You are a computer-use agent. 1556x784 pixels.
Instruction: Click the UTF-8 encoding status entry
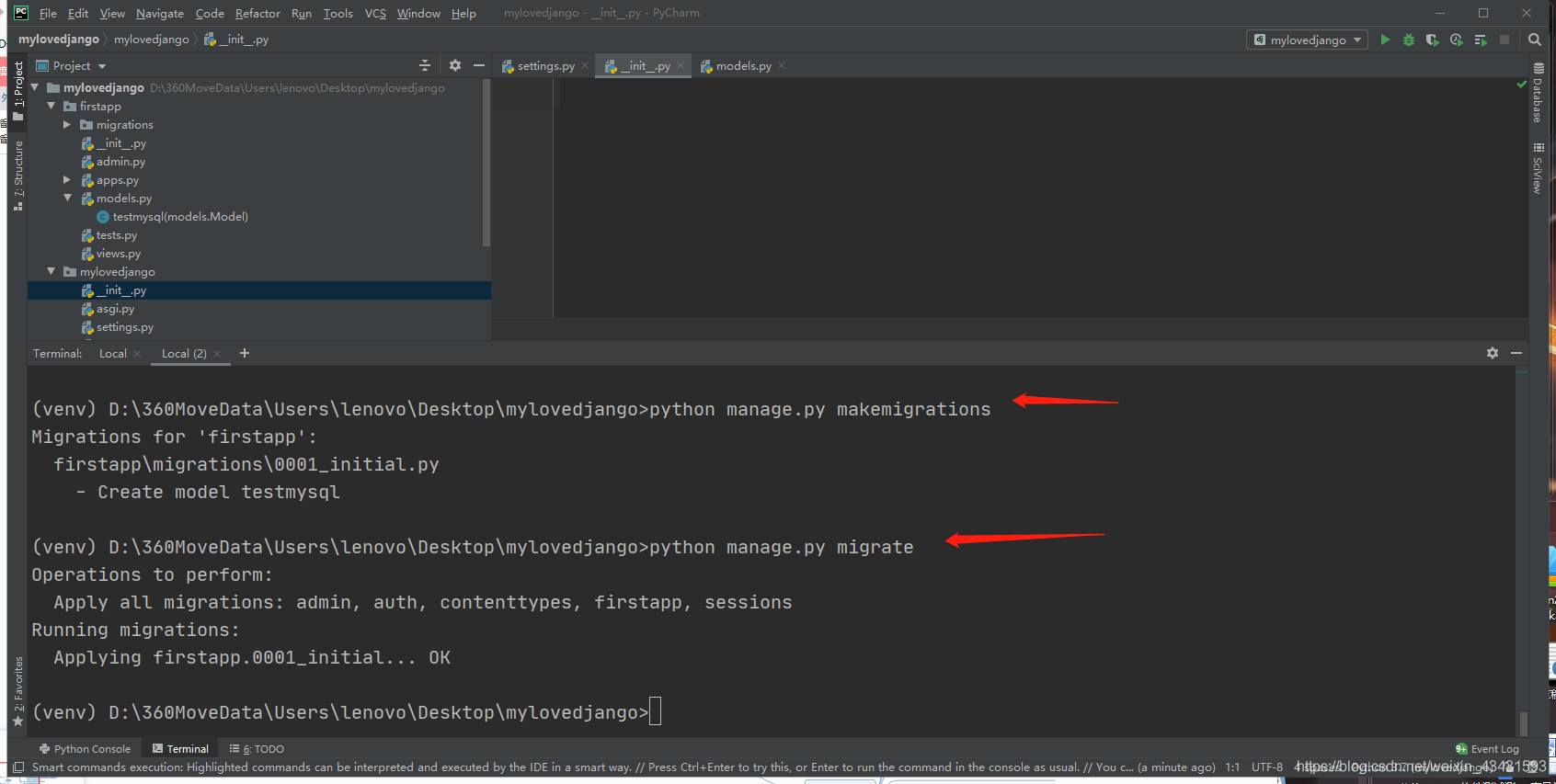pos(1266,767)
